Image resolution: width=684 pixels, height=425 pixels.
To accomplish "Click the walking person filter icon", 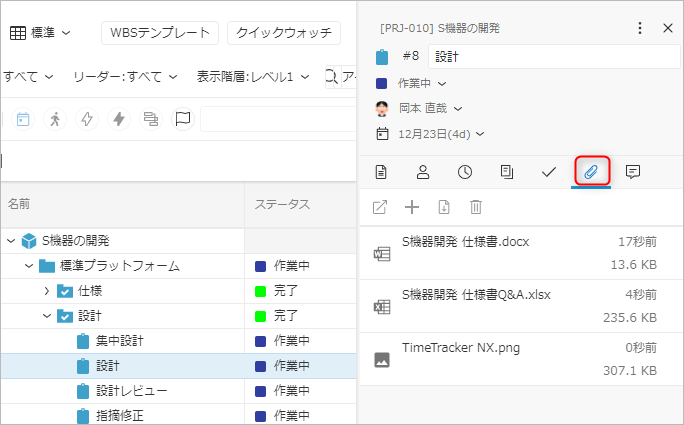I will tap(55, 119).
